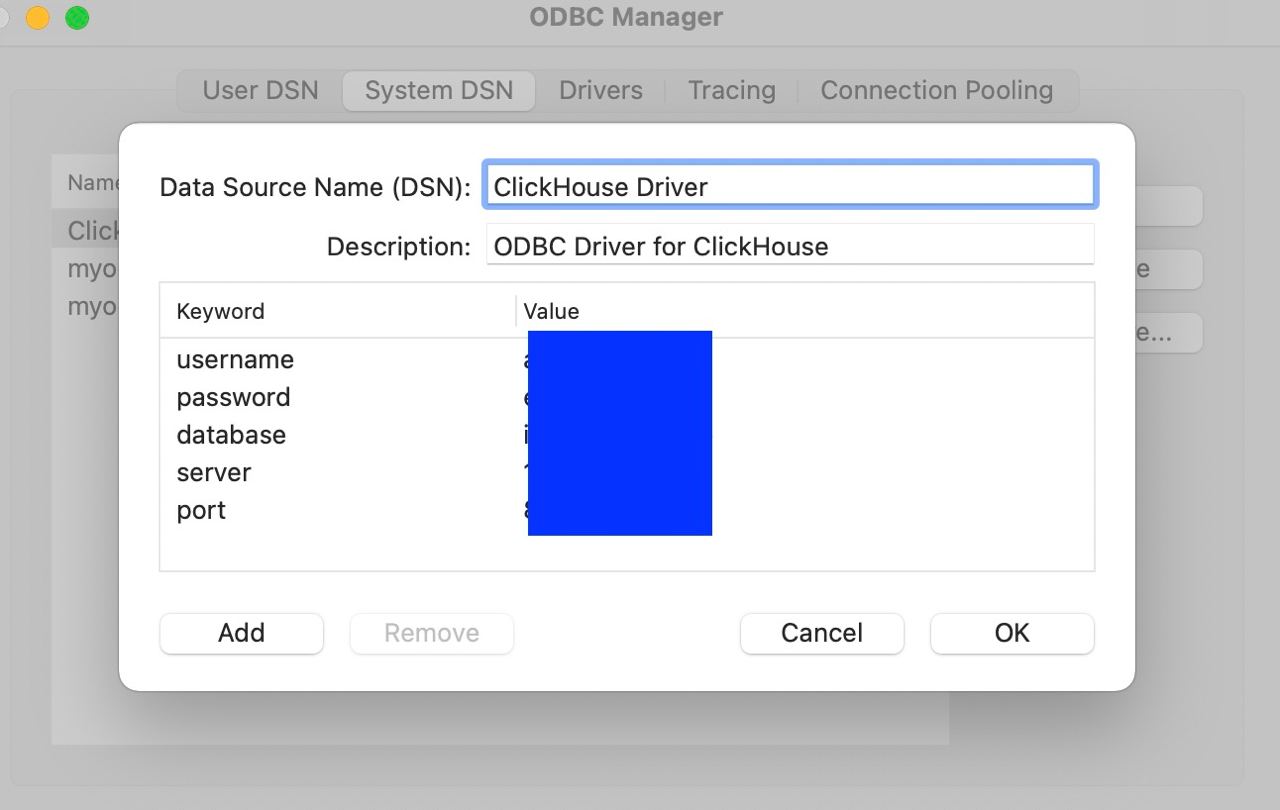The image size is (1280, 810).
Task: Select the System DSN tab
Action: (x=439, y=90)
